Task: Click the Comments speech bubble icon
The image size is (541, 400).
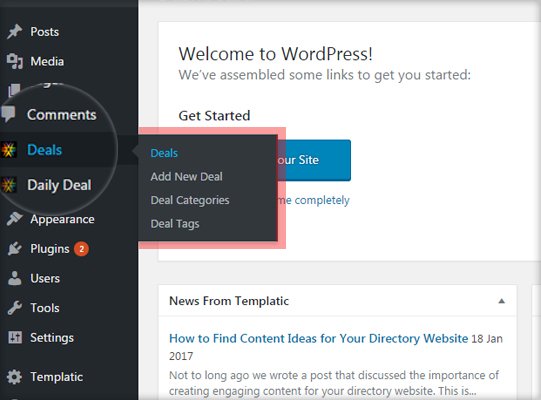Action: (8, 115)
